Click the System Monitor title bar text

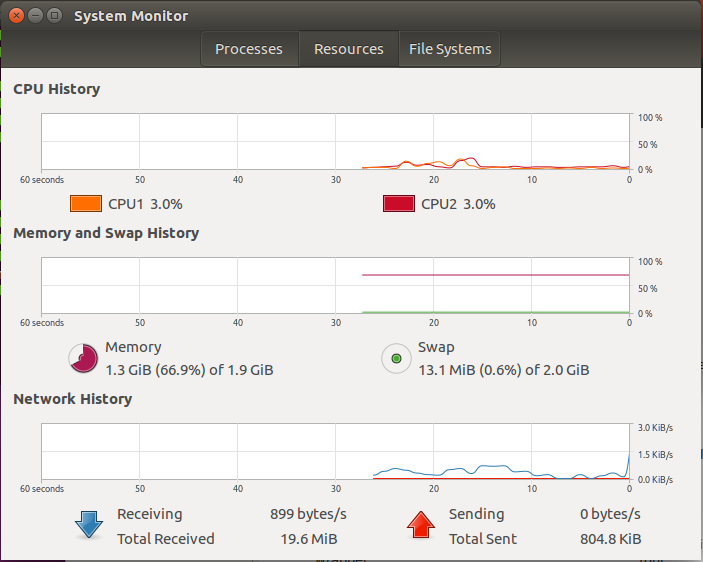coord(131,16)
